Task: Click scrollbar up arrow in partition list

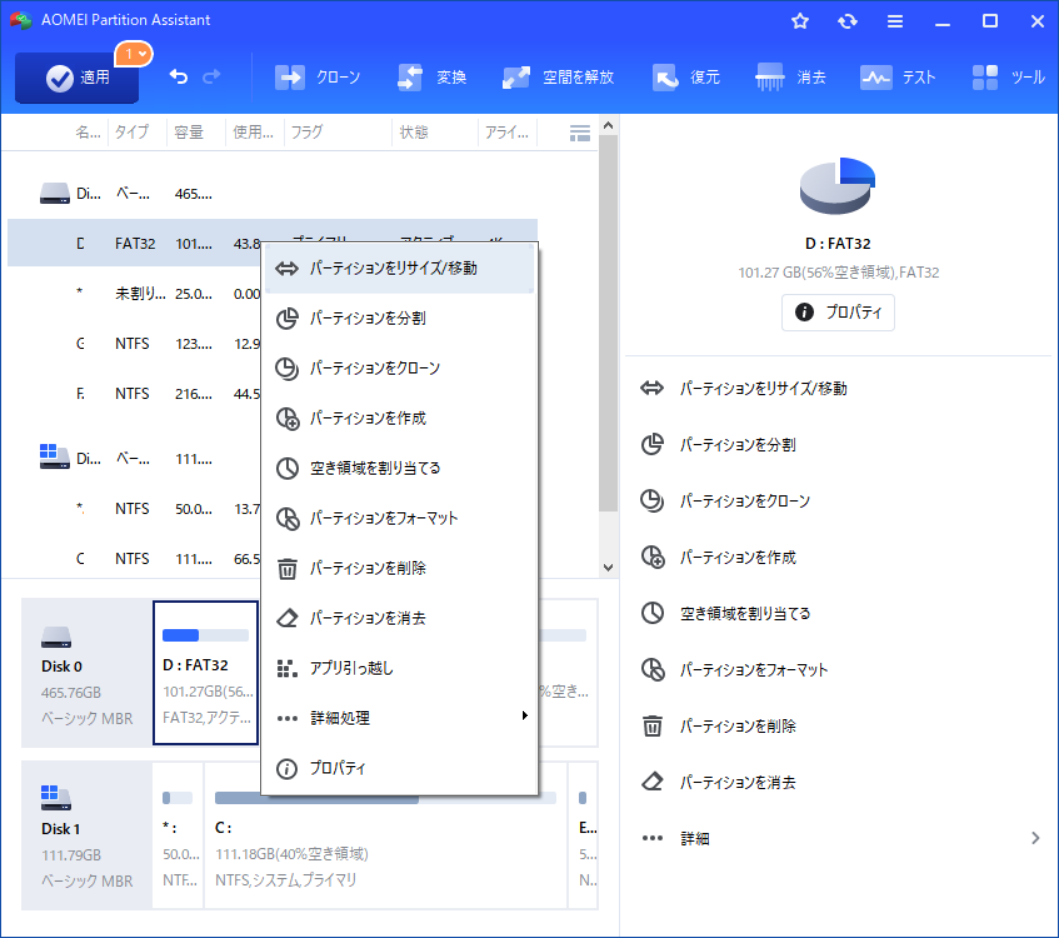Action: [608, 126]
